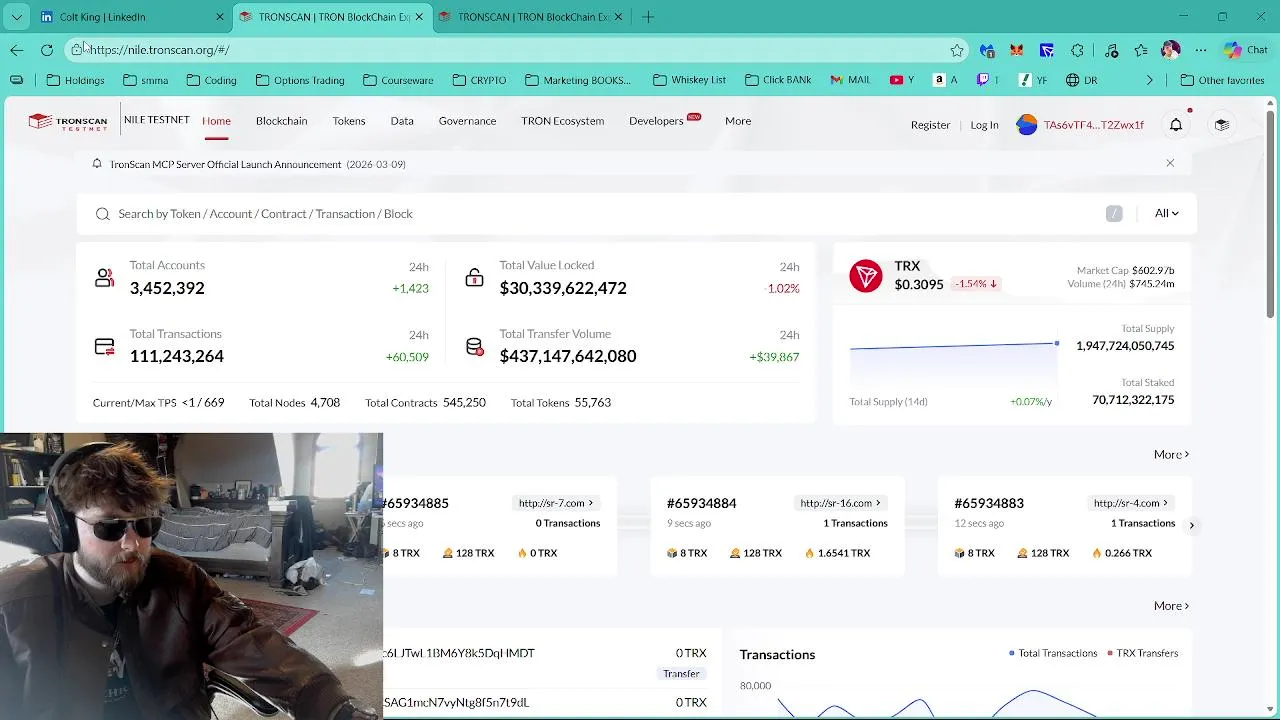The height and width of the screenshot is (720, 1280).
Task: Toggle TRX Transfers chart legend
Action: point(1142,653)
